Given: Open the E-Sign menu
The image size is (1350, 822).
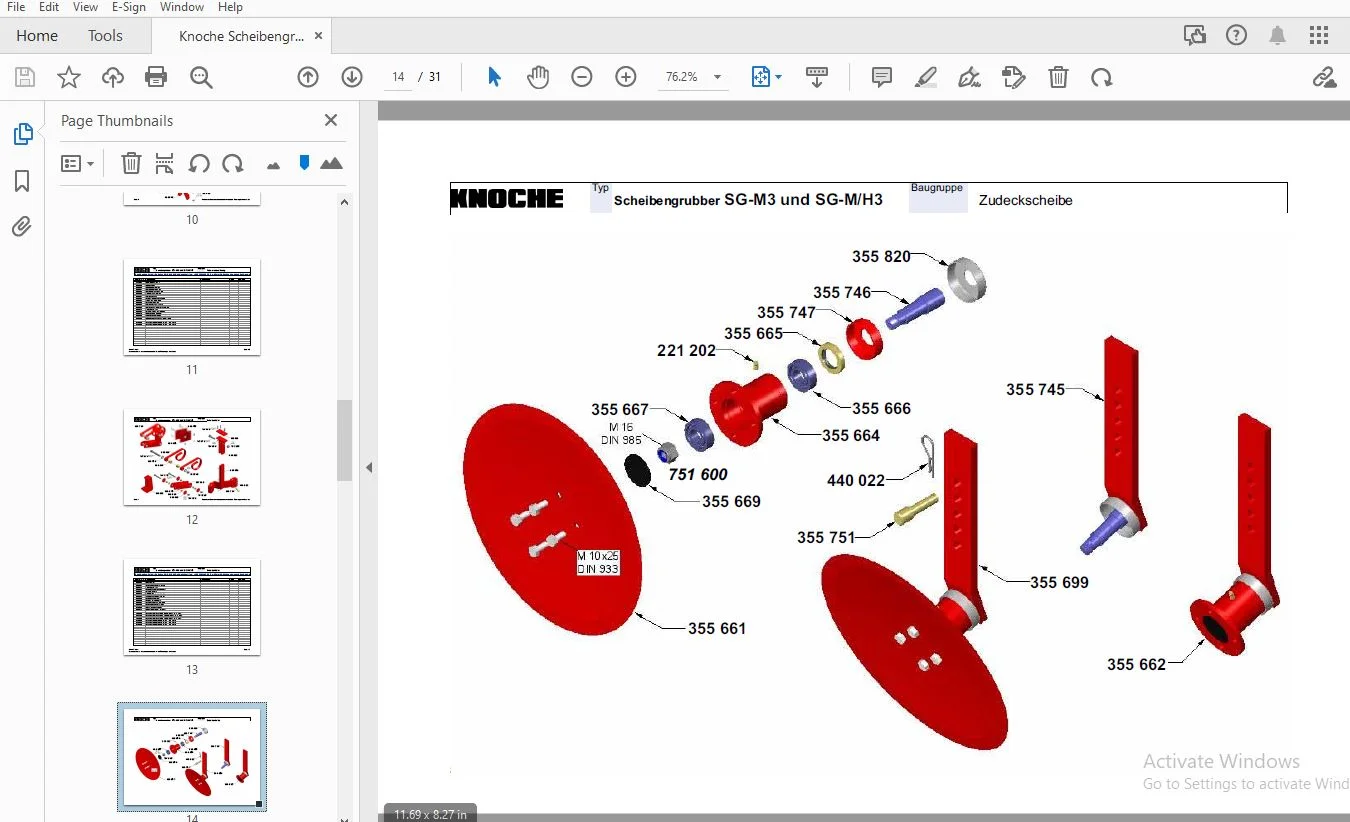Looking at the screenshot, I should (129, 7).
